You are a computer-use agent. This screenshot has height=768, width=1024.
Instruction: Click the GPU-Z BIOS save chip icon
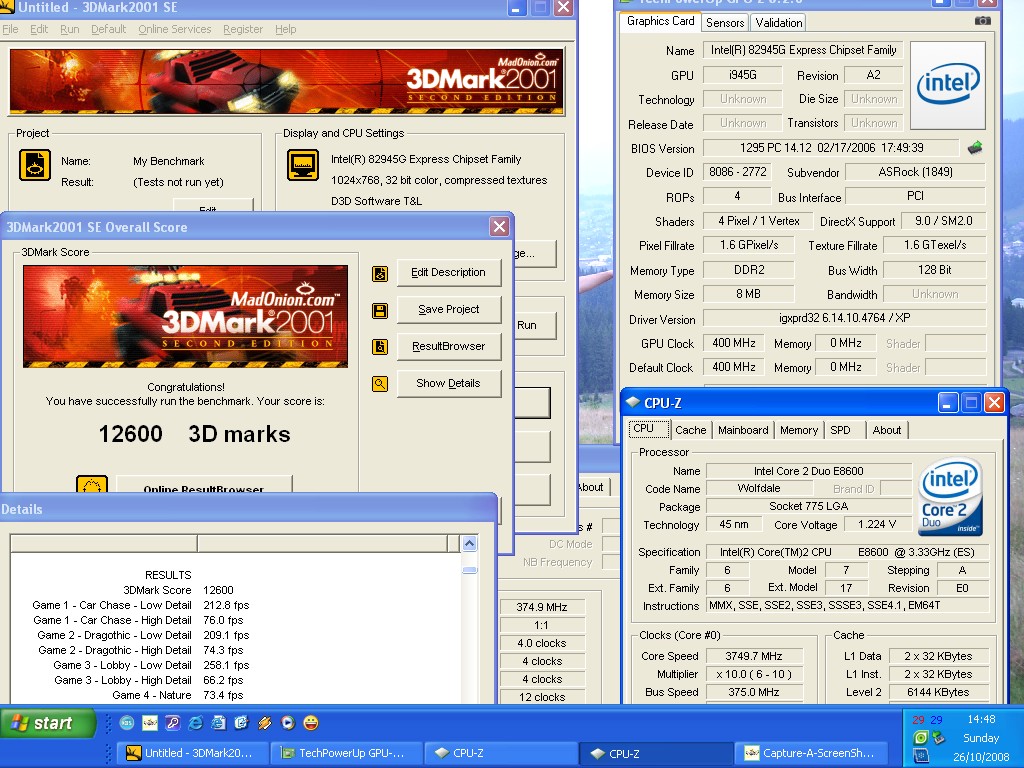click(x=975, y=148)
